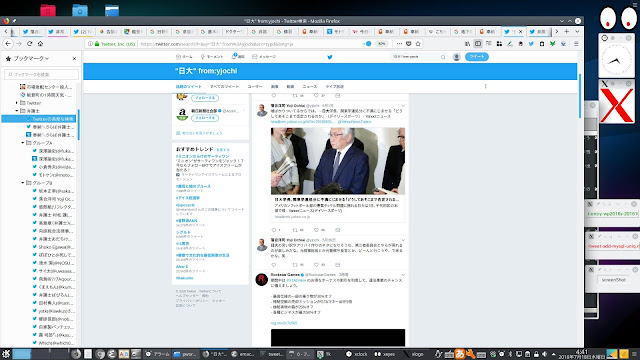This screenshot has width=640, height=360.
Task: Close the bookmarks sidebar
Action: 74,58
